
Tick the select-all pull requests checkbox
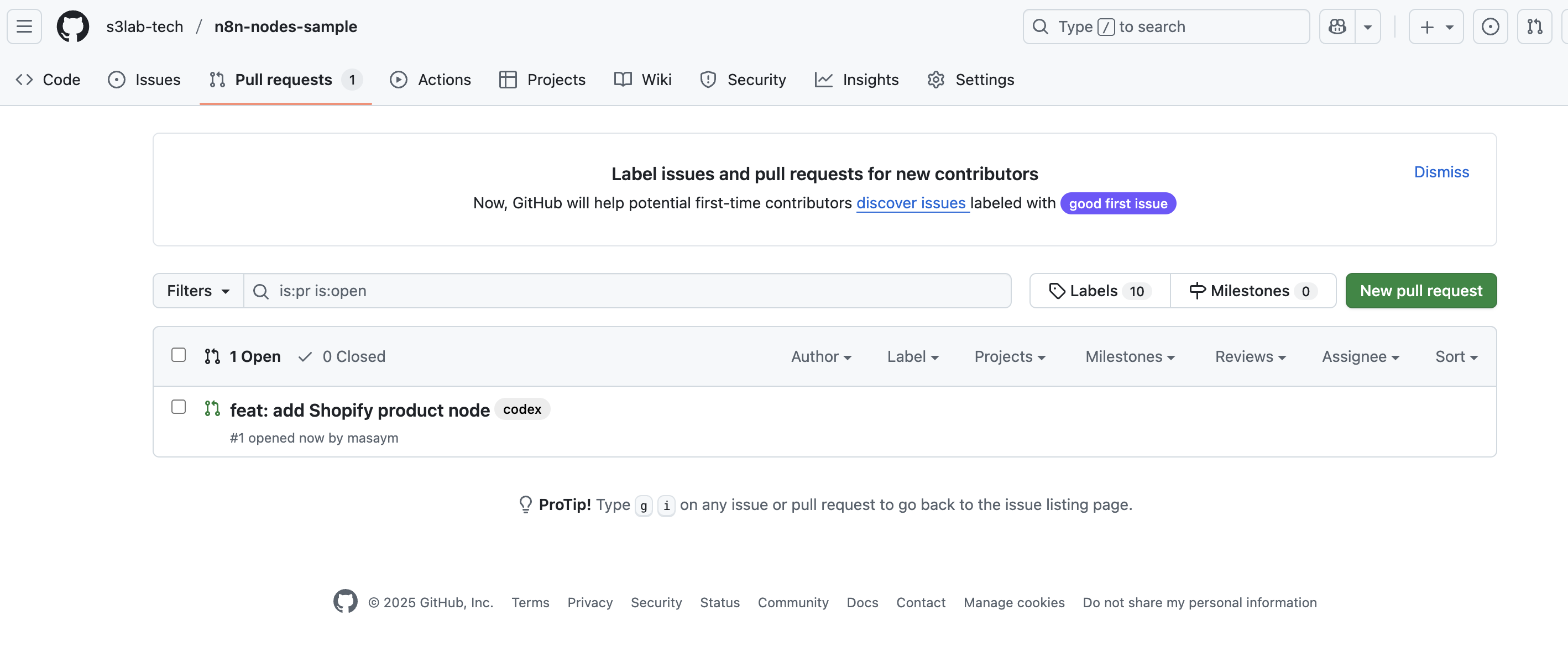179,355
